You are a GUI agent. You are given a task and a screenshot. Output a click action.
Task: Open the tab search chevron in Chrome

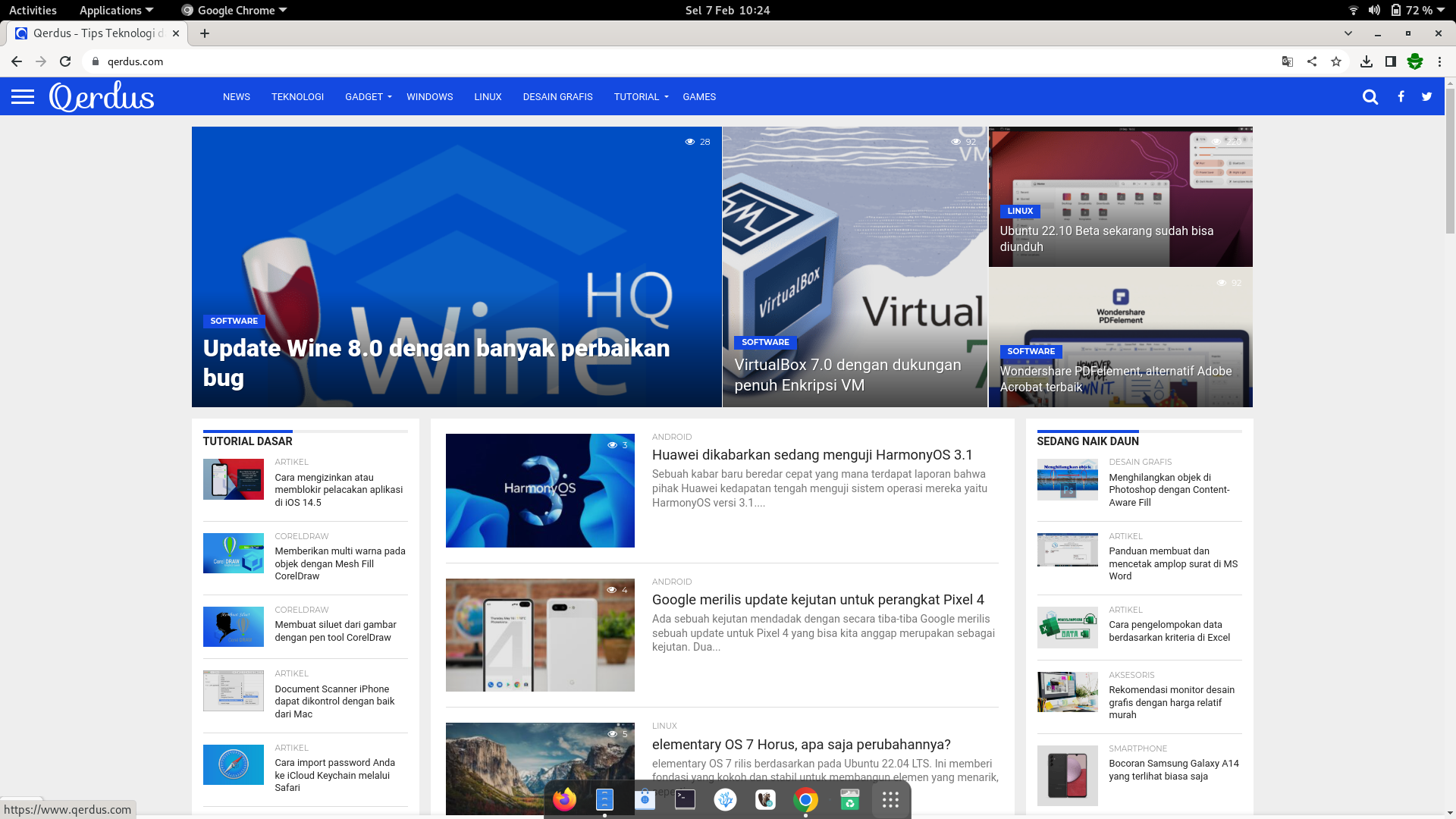point(1348,33)
